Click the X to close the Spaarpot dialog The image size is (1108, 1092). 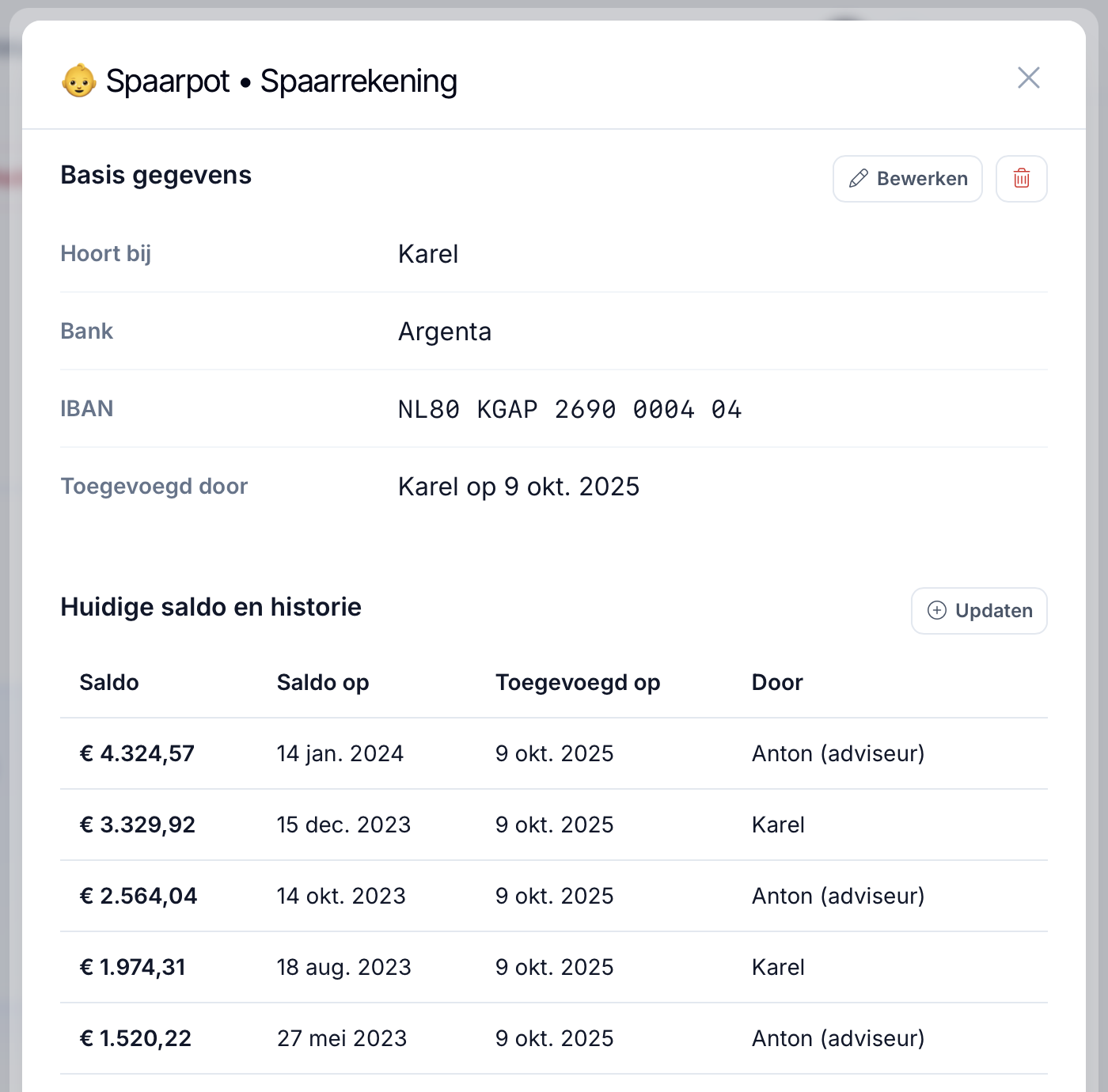point(1028,78)
